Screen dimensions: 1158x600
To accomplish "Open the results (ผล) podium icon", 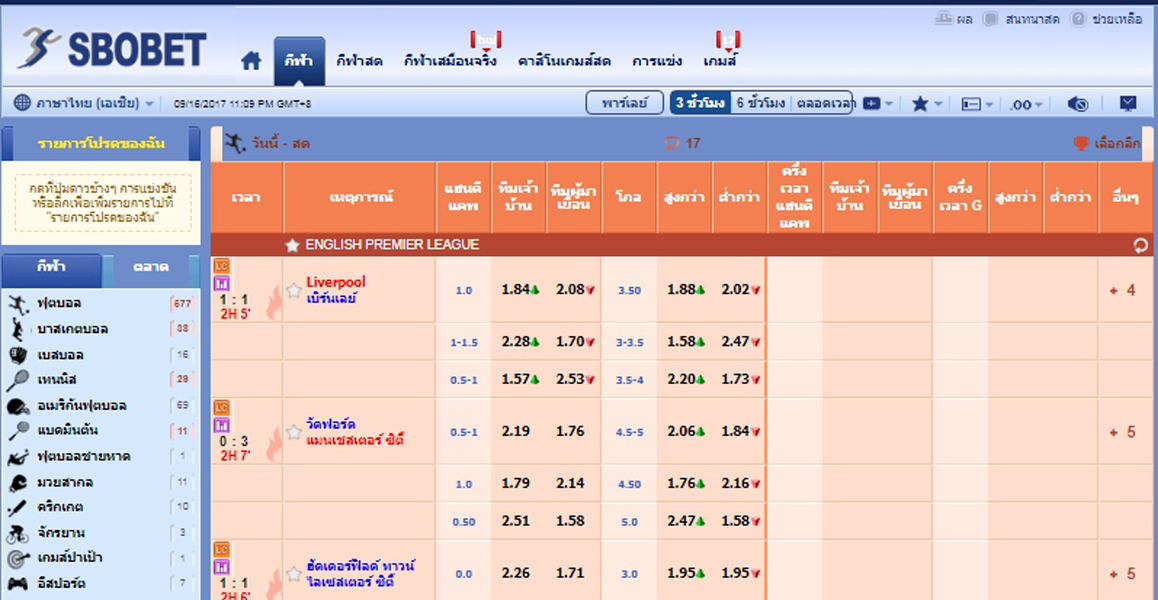I will [943, 18].
